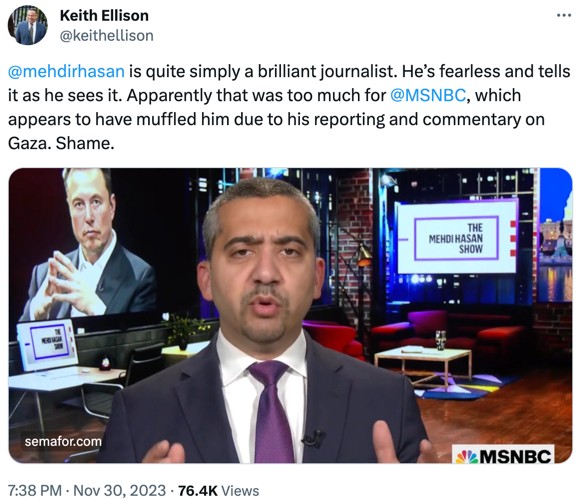The width and height of the screenshot is (578, 500).
Task: Click the lapel microphone on the presenter's jacket
Action: coord(312,437)
